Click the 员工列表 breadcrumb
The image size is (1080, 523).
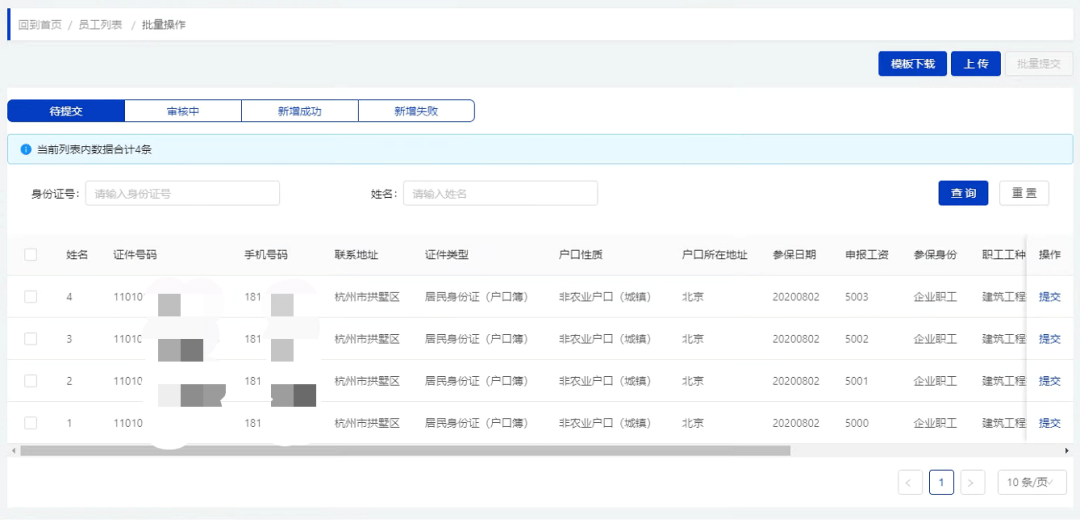coord(101,25)
